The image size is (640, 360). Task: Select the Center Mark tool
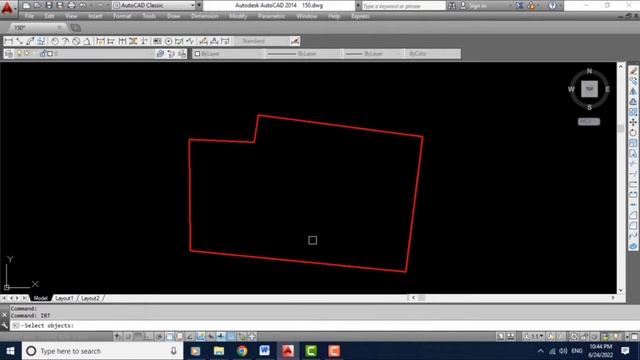pos(168,41)
